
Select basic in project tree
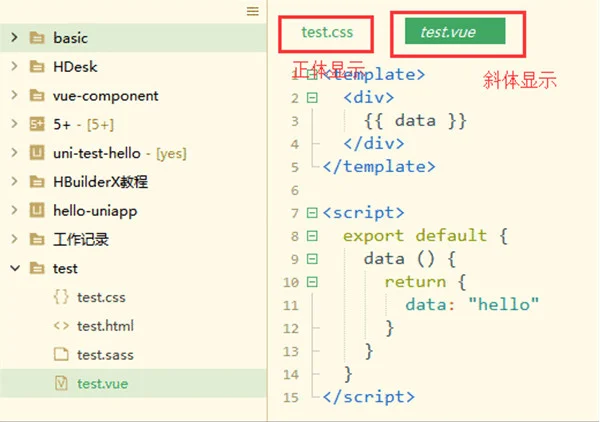pyautogui.click(x=70, y=38)
